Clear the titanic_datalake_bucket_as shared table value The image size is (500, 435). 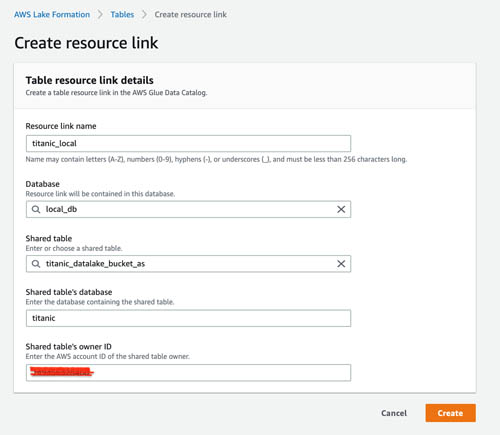pyautogui.click(x=341, y=264)
